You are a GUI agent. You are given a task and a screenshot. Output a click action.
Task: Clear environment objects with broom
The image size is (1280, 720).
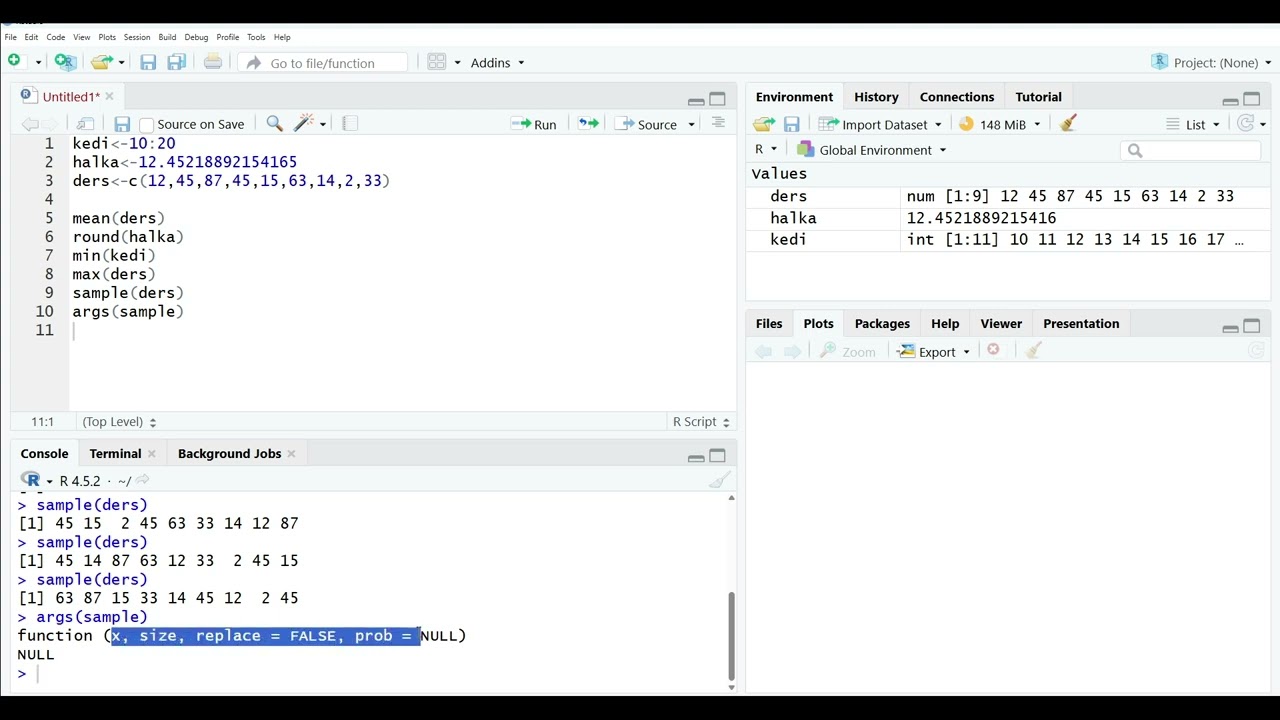coord(1068,124)
